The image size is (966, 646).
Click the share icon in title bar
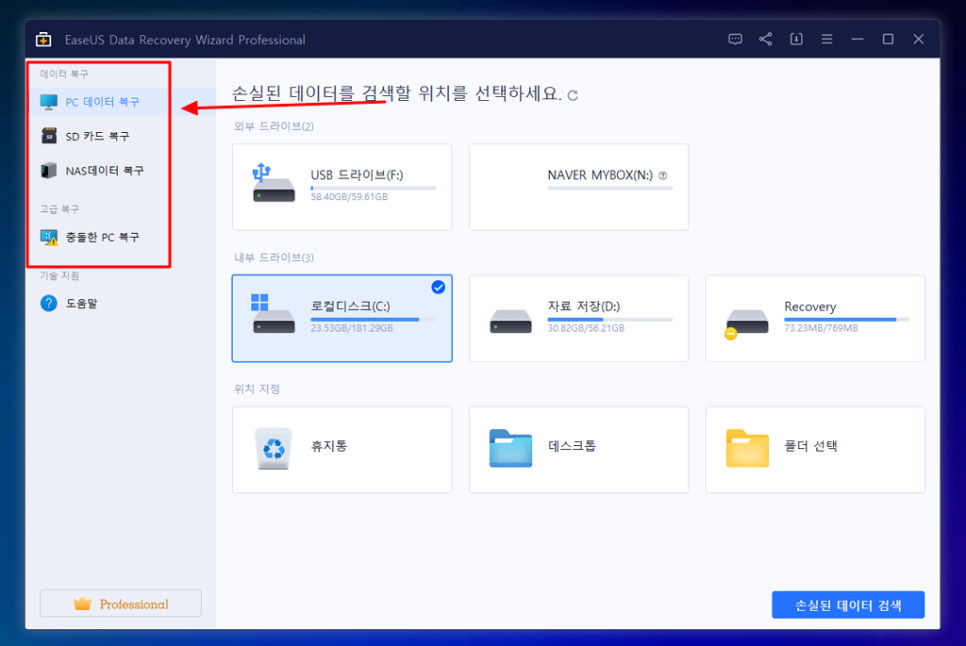[766, 39]
